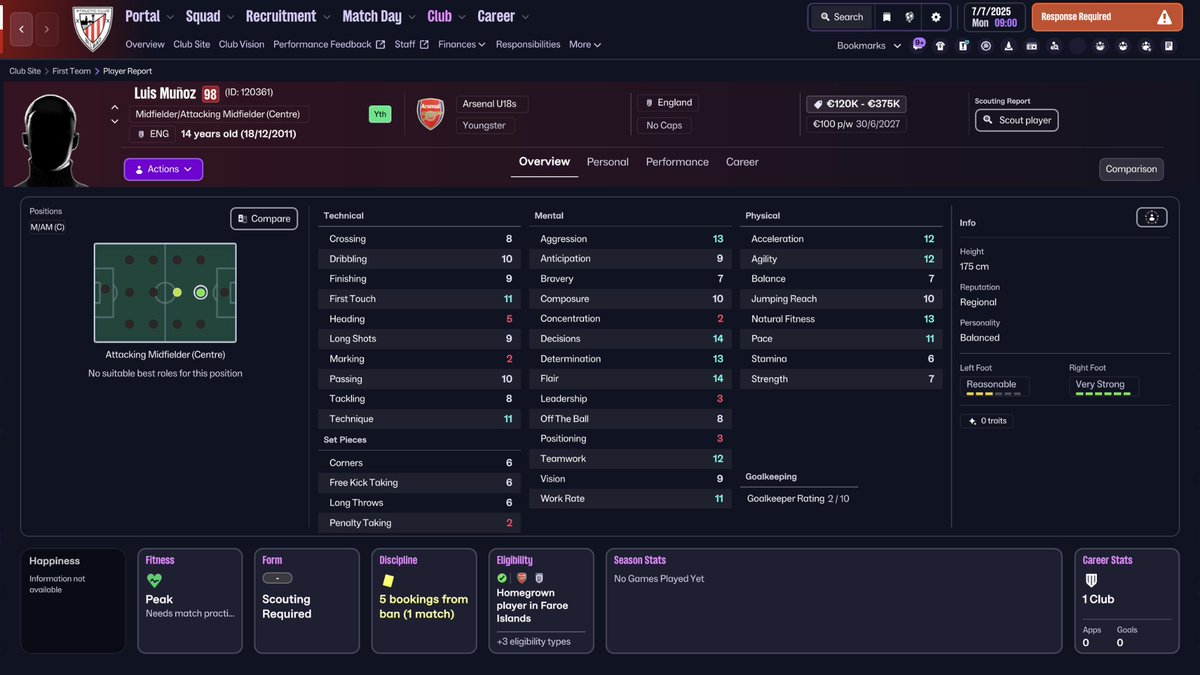Screen dimensions: 1200x675
Task: Select the central midfielder dot on the pitch
Action: 177,292
